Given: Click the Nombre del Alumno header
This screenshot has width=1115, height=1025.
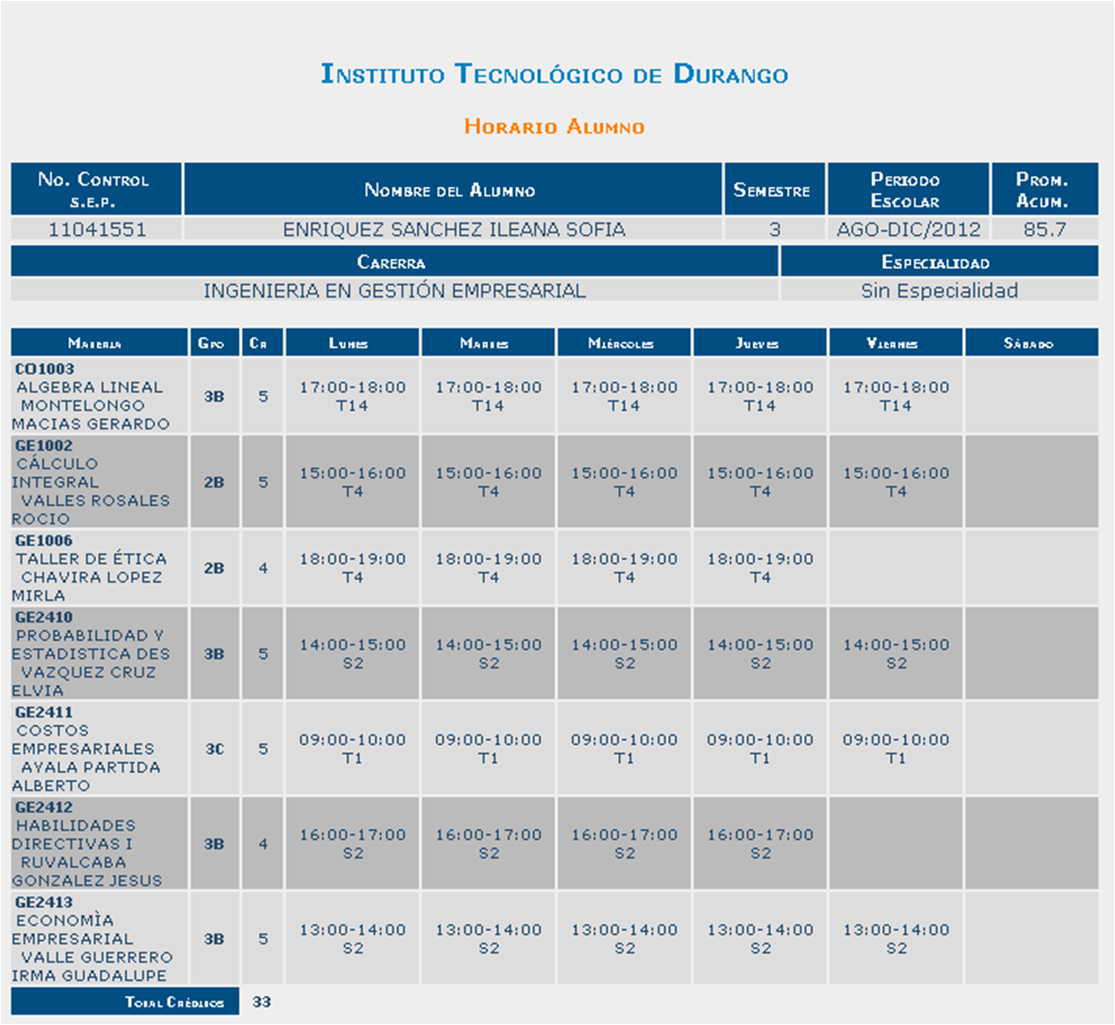Looking at the screenshot, I should click(453, 189).
